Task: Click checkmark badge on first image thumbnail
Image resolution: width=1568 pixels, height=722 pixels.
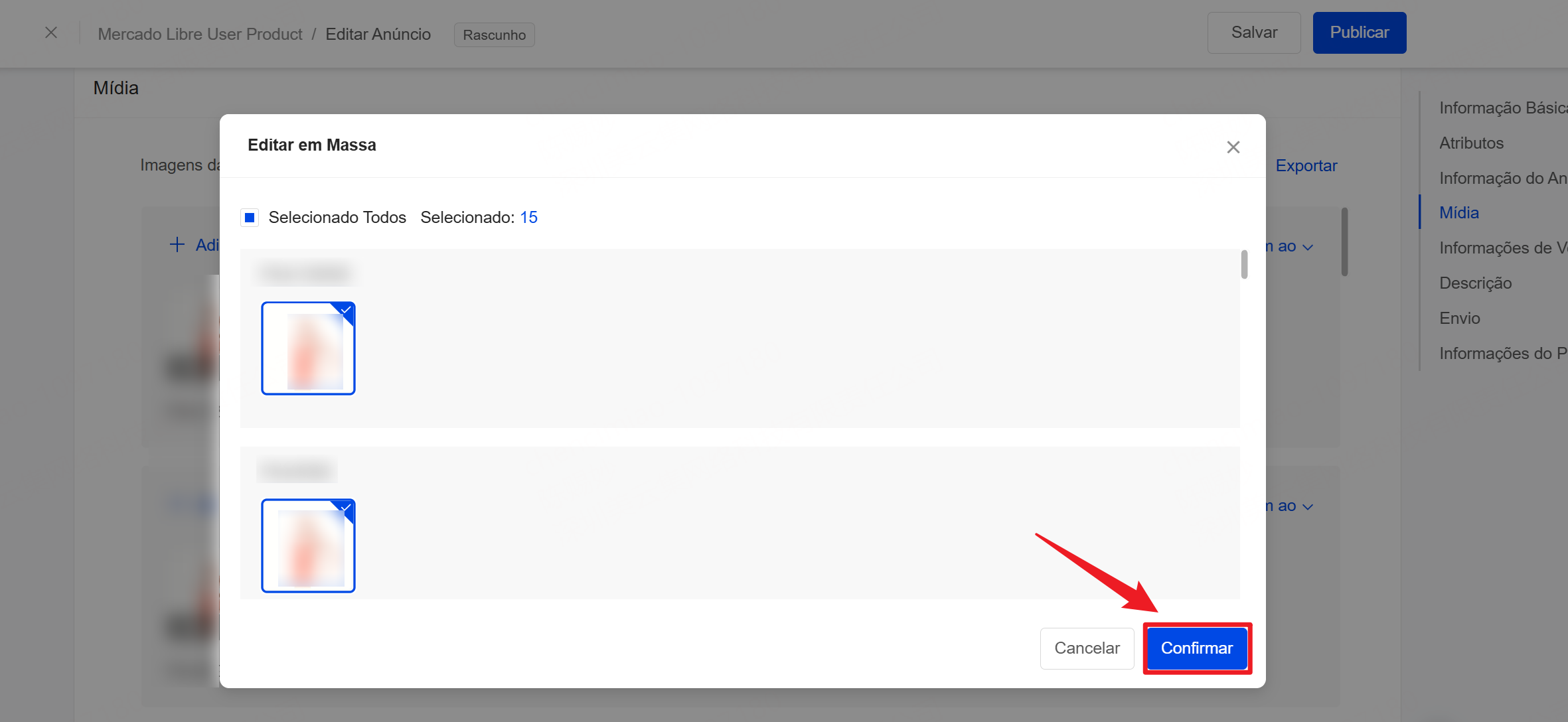Action: point(347,310)
